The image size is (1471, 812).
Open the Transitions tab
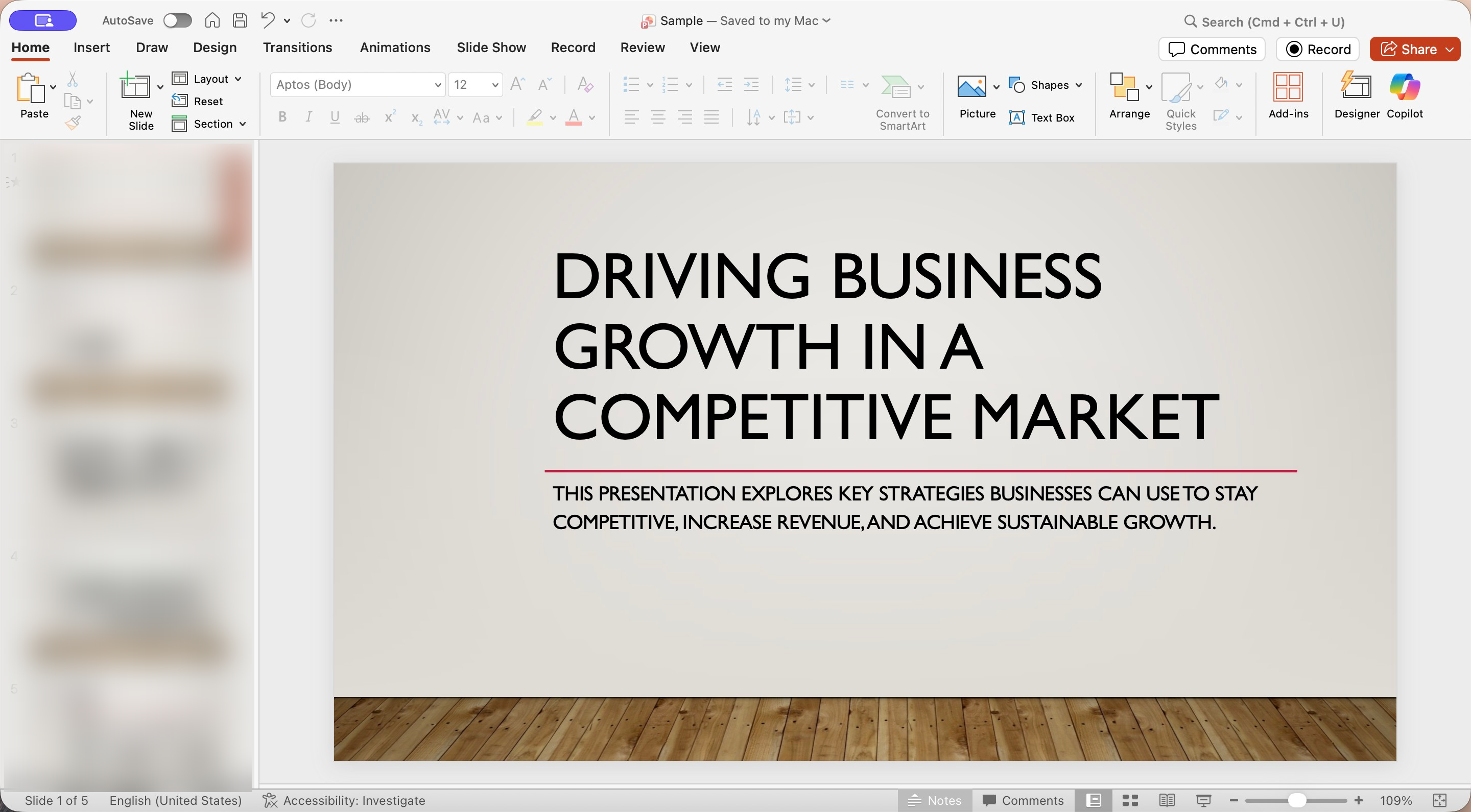[x=297, y=47]
